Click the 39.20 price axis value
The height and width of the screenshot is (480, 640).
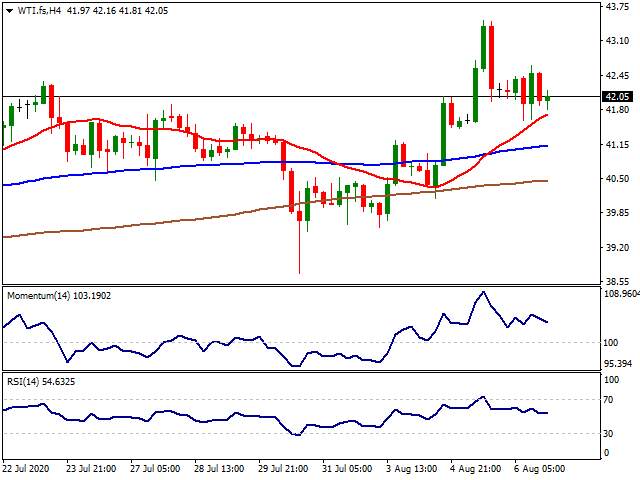(618, 247)
